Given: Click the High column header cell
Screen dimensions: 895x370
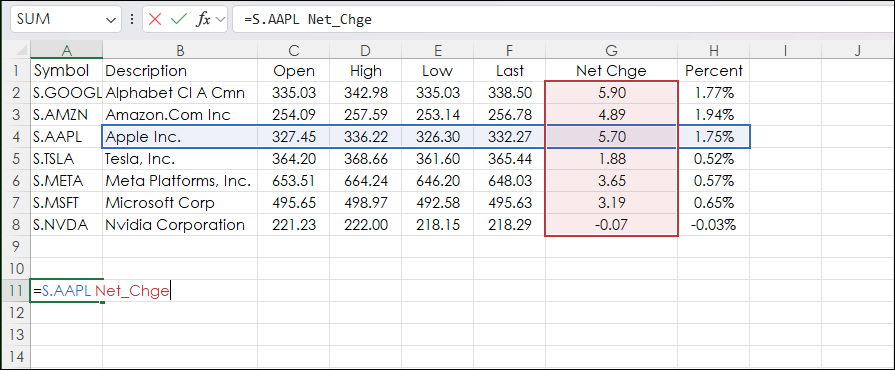Looking at the screenshot, I should tap(365, 71).
